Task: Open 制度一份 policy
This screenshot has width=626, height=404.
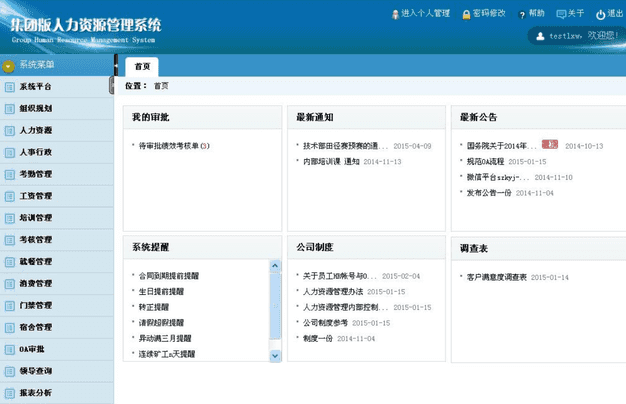Action: tap(317, 339)
